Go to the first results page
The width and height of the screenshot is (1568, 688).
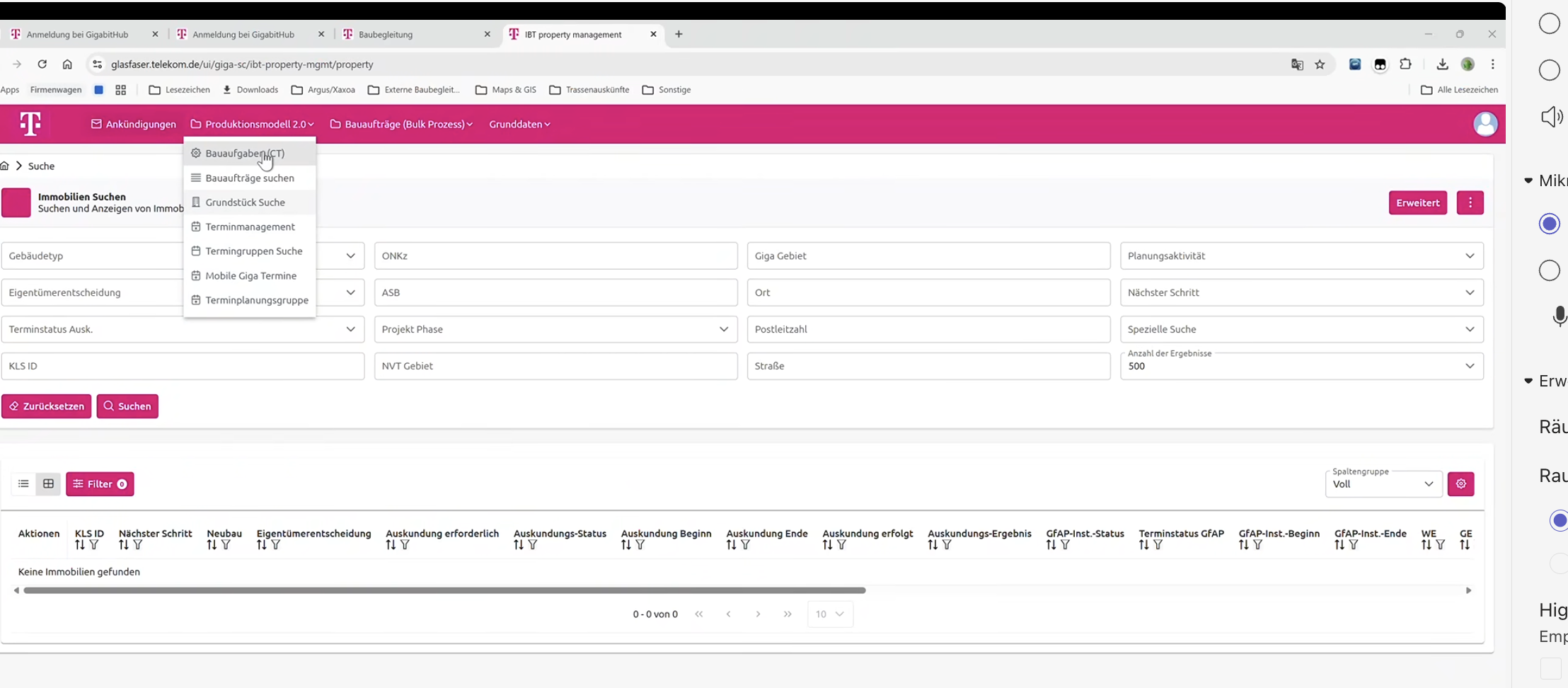click(x=699, y=614)
